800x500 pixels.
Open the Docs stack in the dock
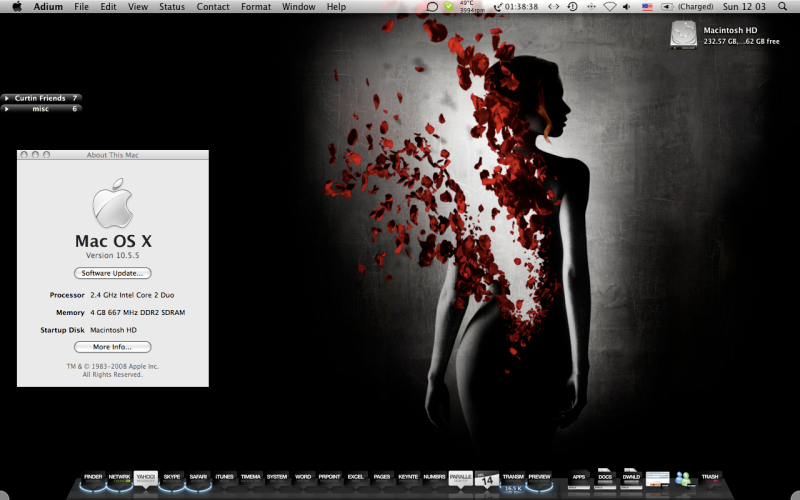[x=605, y=478]
